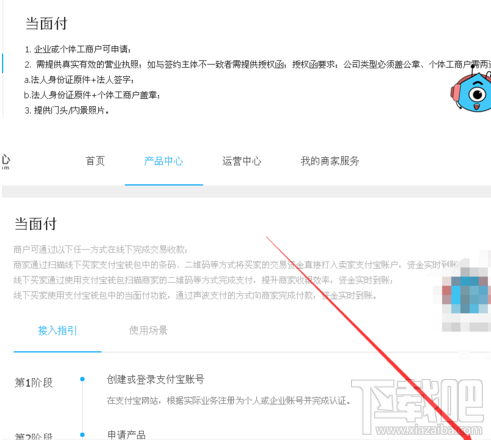The image size is (491, 440).
Task: Click the line '提供门头/内景照片'
Action: click(67, 110)
